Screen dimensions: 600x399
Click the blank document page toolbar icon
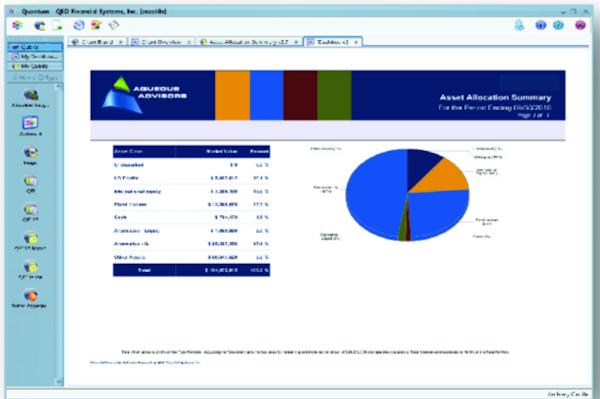coord(57,26)
